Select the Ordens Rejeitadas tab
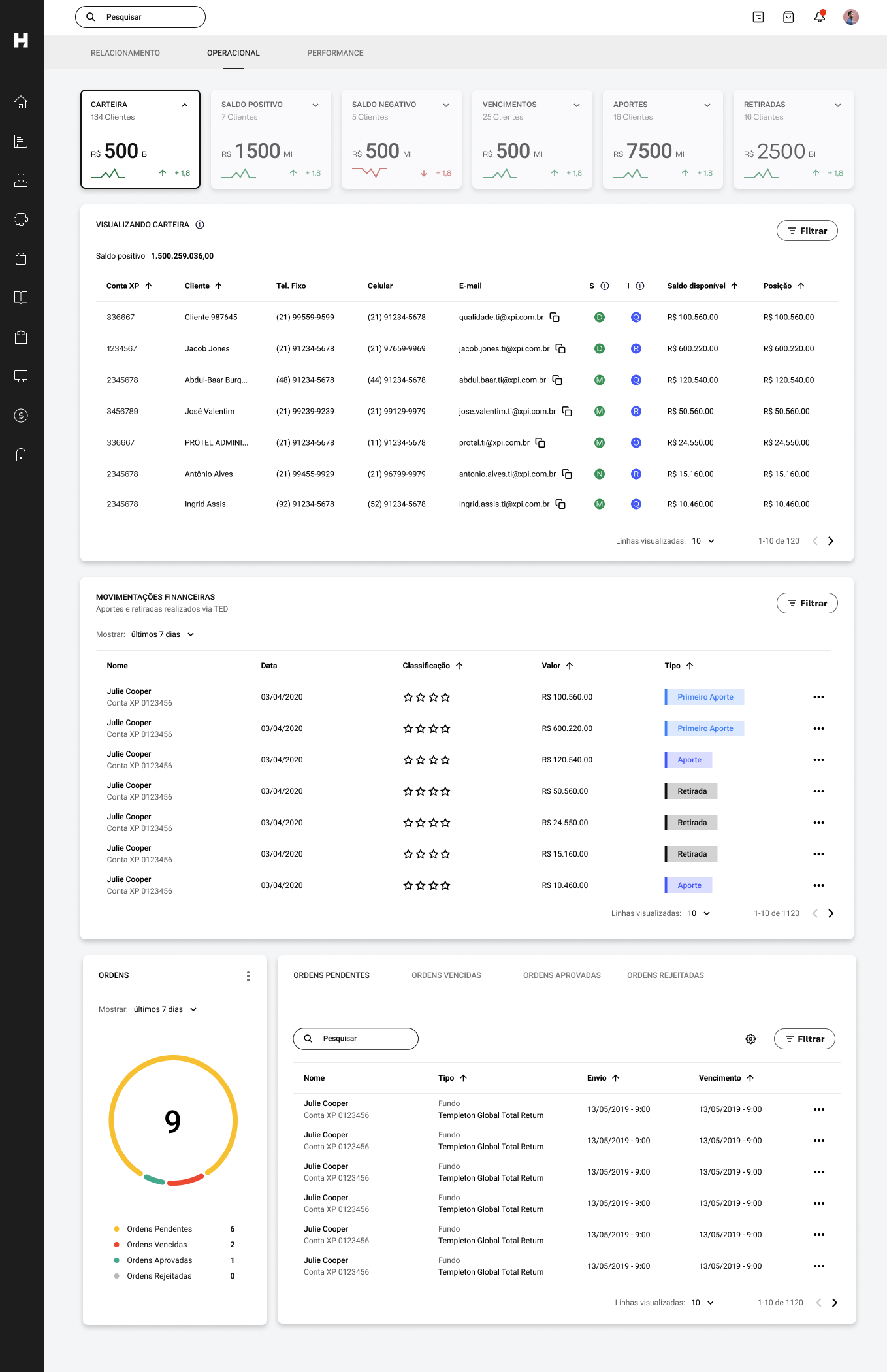Viewport: 887px width, 1372px height. pyautogui.click(x=666, y=975)
